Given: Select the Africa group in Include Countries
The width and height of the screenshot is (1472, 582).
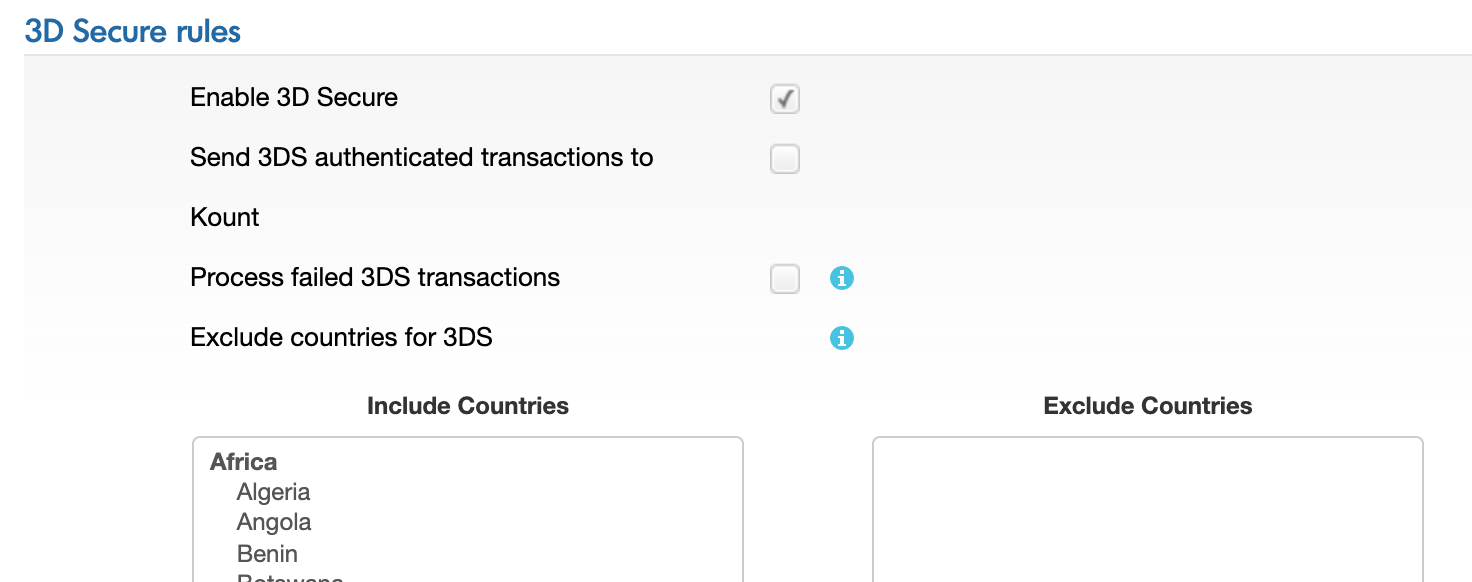Looking at the screenshot, I should click(x=244, y=462).
